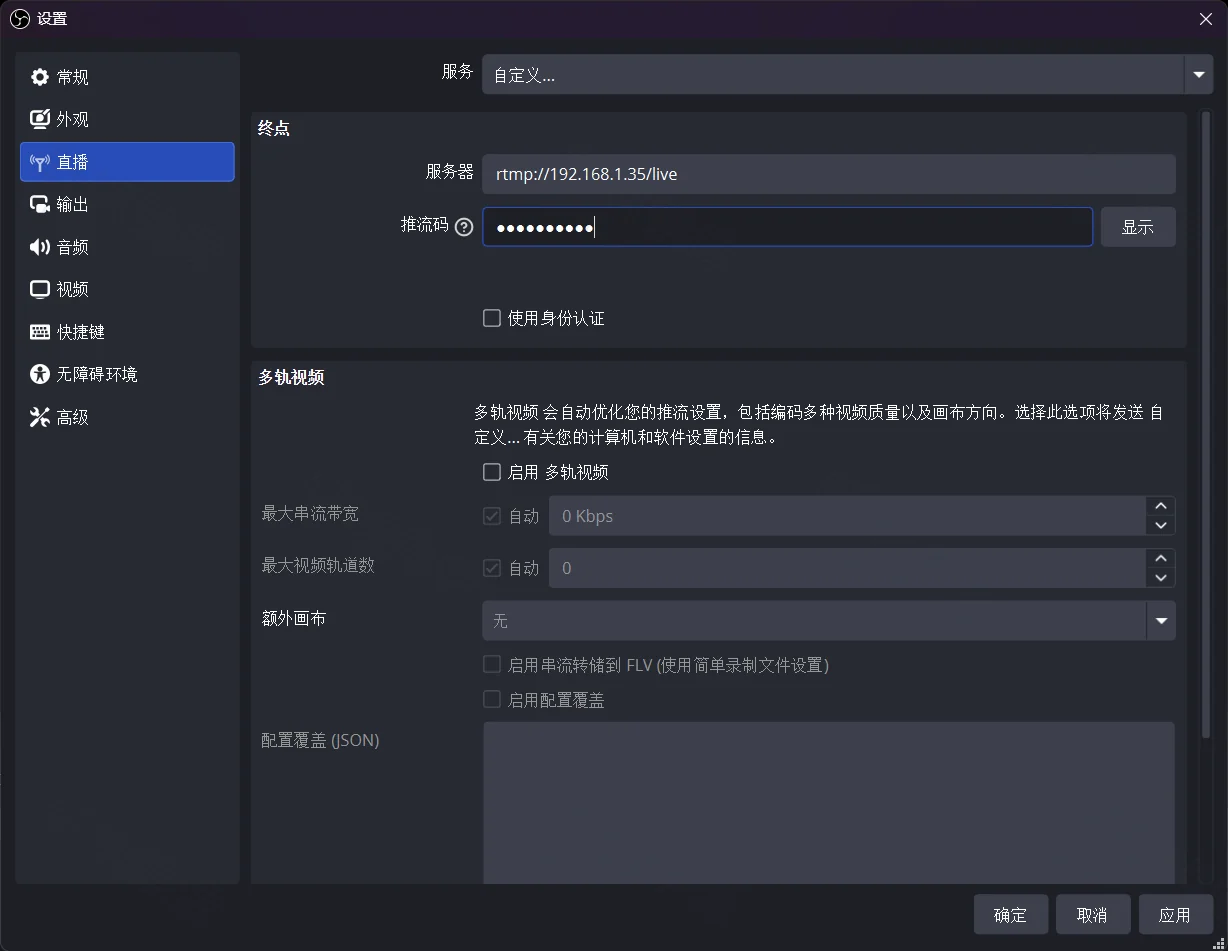1228x951 pixels.
Task: Click the 高级 wrench tools icon
Action: pyautogui.click(x=40, y=417)
